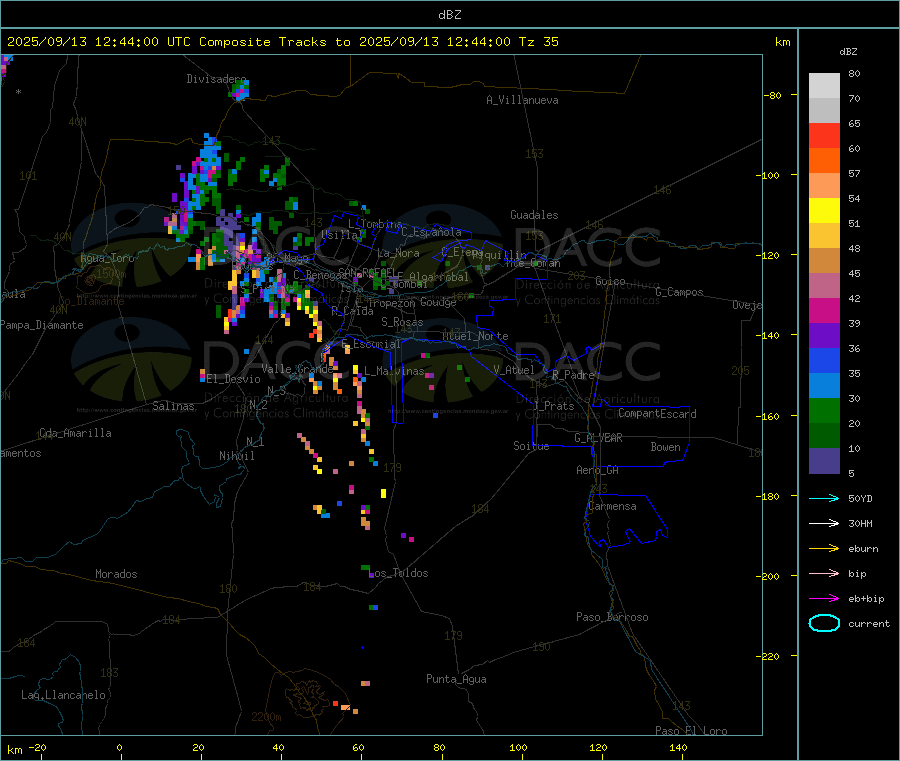
Task: Click the L_Malvinas label
Action: click(394, 371)
